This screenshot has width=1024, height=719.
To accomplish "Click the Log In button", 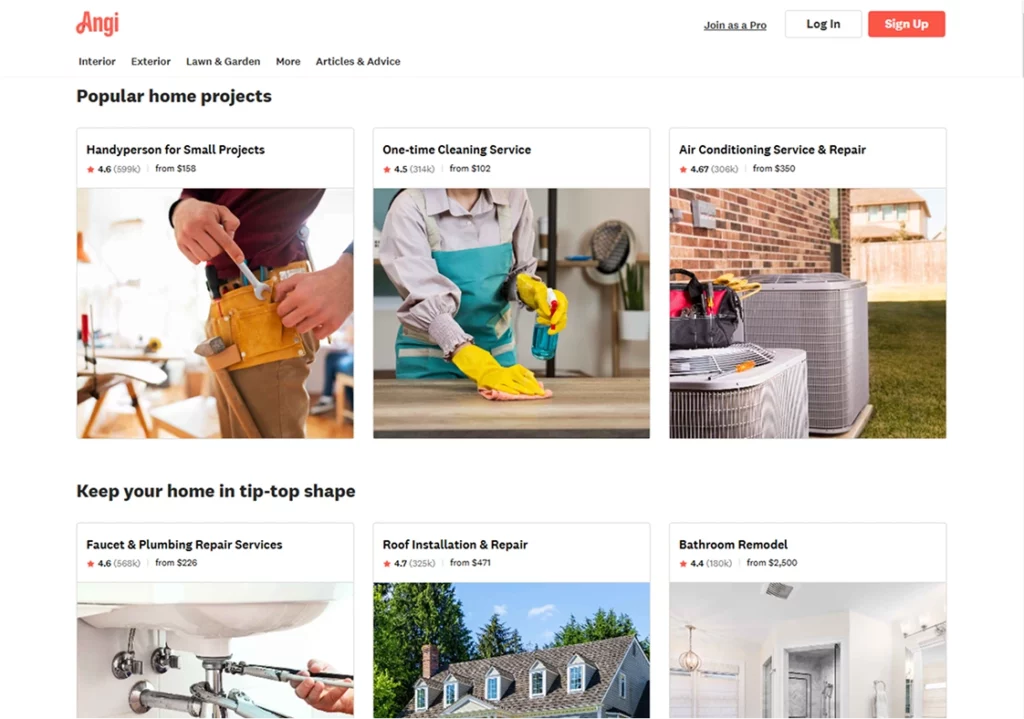I will [x=823, y=24].
